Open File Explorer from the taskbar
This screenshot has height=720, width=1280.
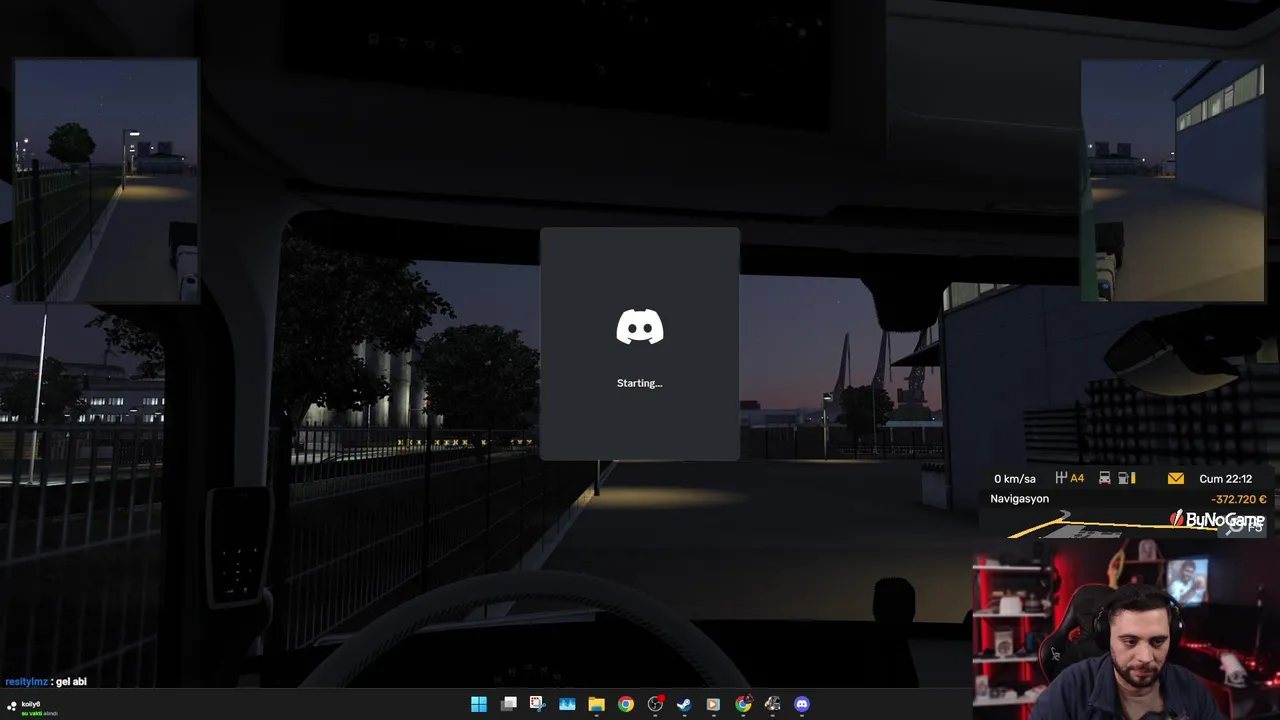click(596, 704)
